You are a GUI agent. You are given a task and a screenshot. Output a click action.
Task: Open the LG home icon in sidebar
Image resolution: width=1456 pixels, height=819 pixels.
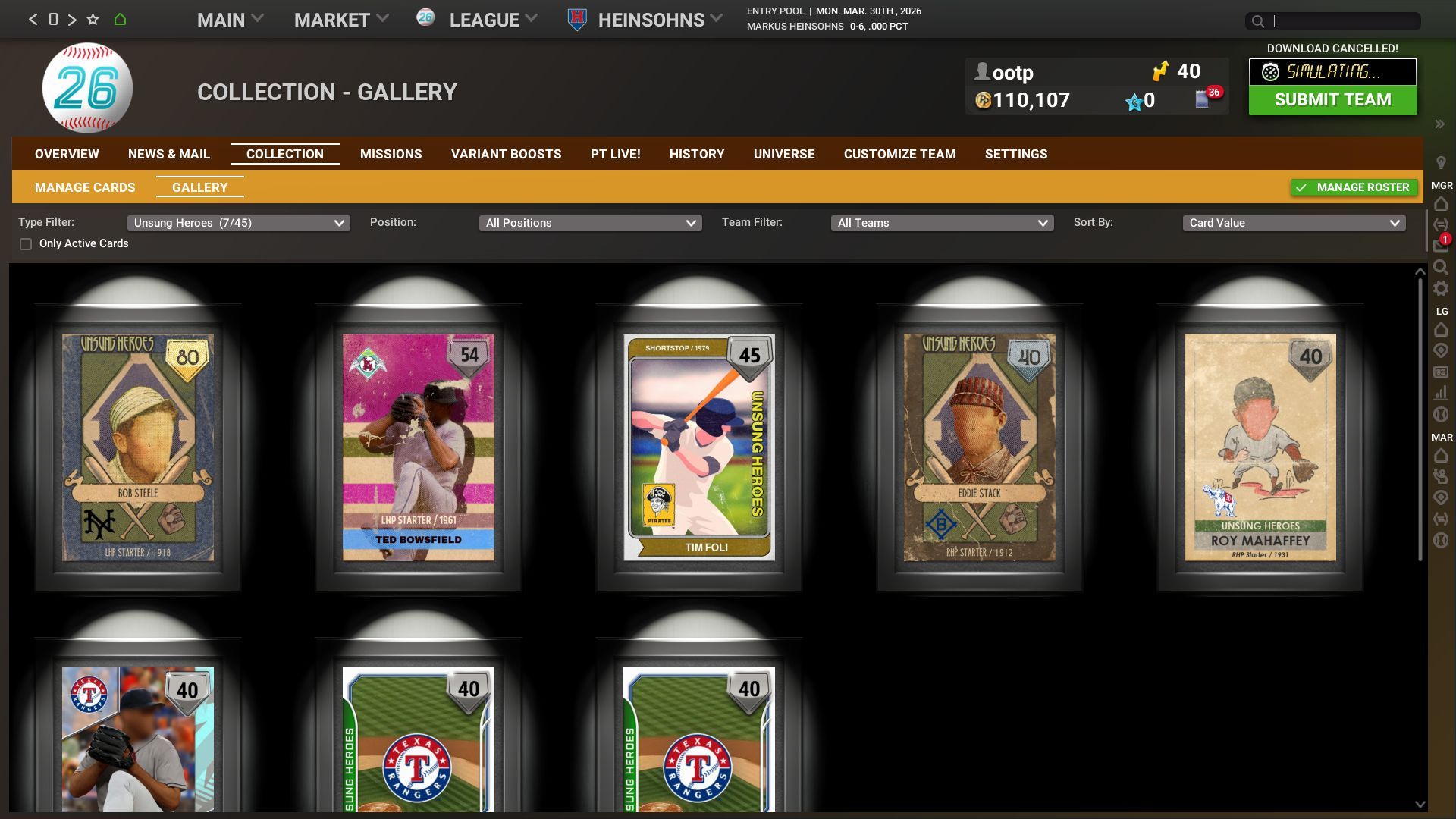coord(1441,330)
